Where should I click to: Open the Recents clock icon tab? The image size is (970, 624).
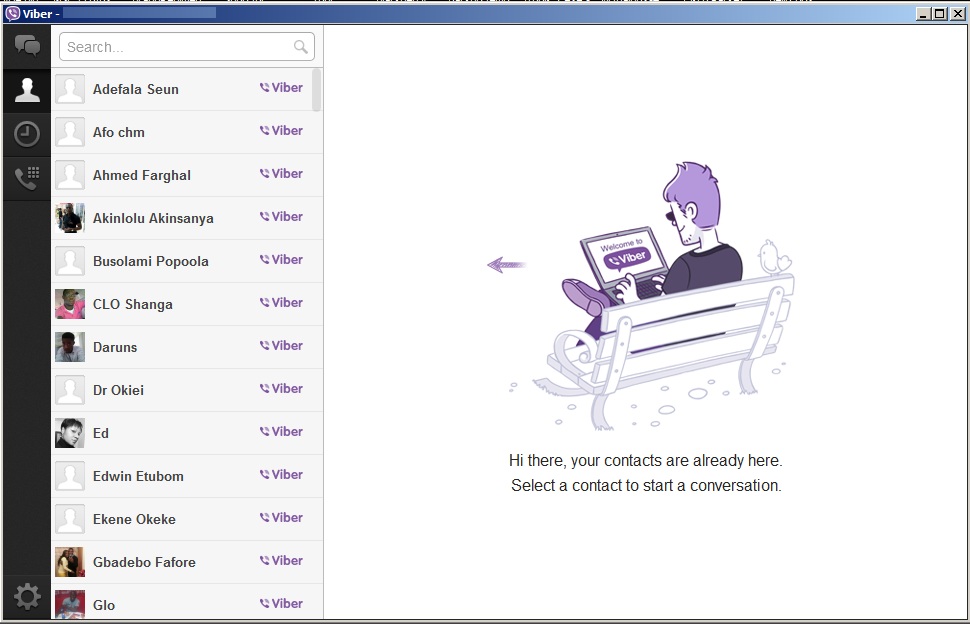point(27,134)
